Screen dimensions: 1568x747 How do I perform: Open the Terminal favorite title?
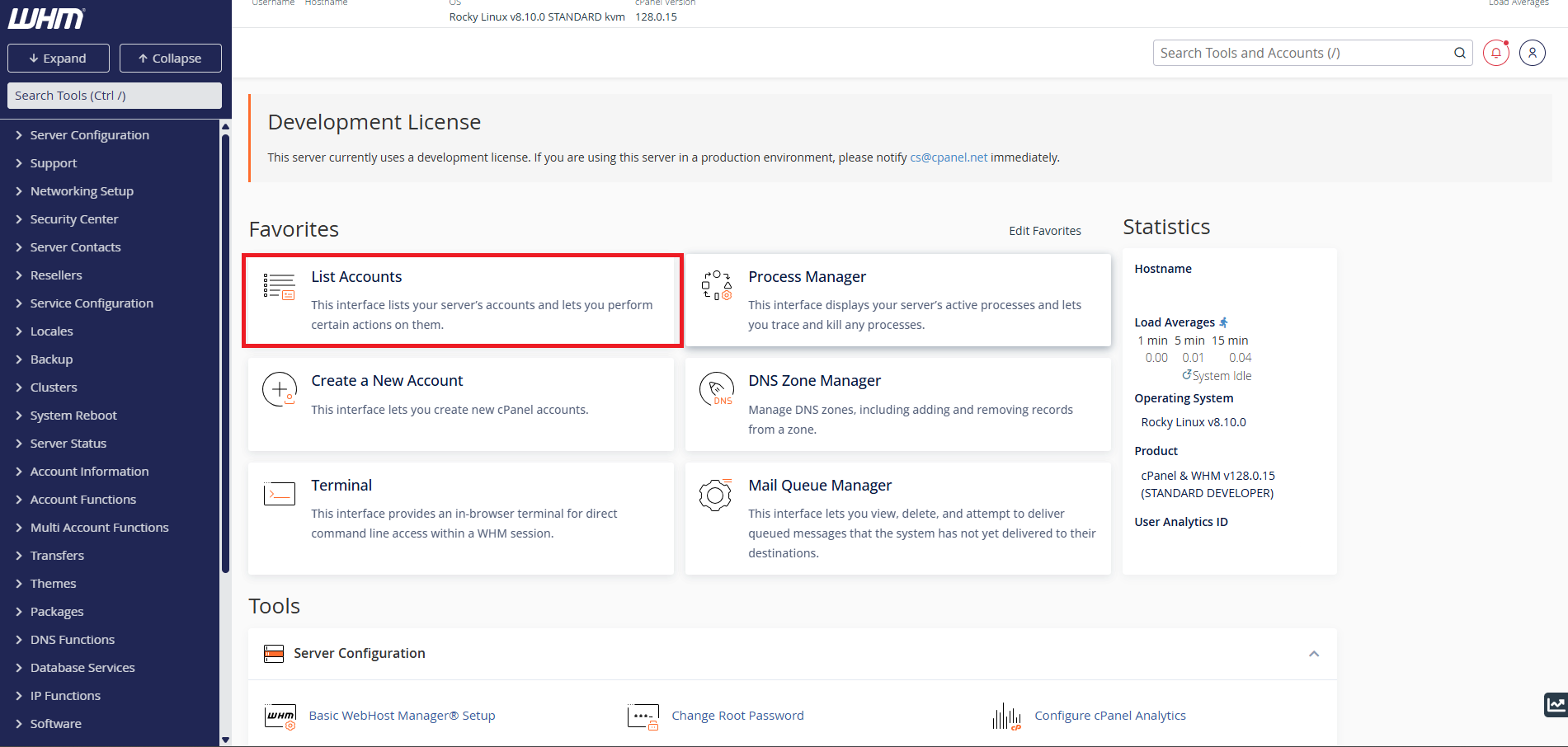coord(341,486)
